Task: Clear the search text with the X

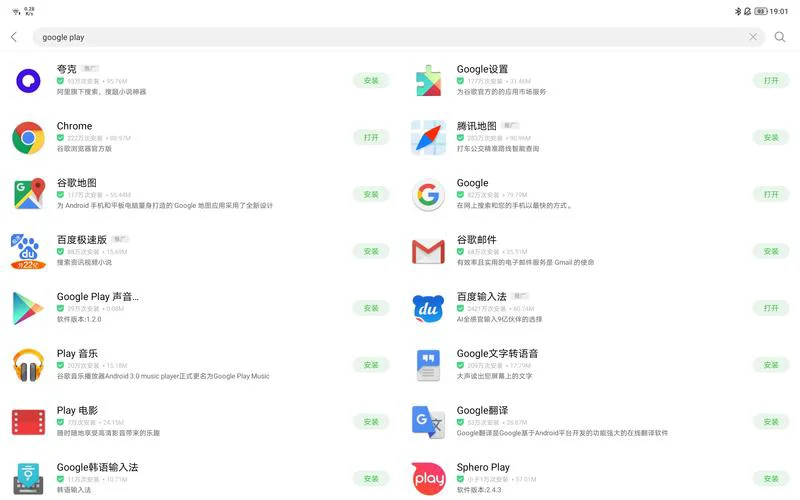Action: click(x=753, y=37)
